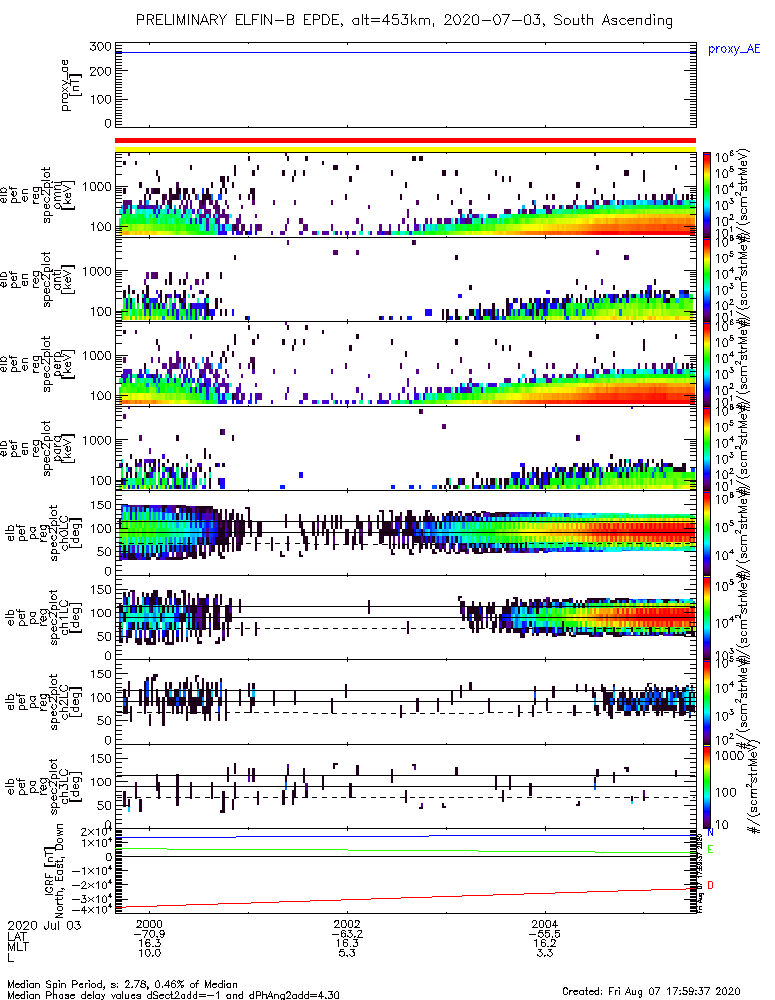This screenshot has width=775, height=1000.
Task: Click the omni energy spectrogram panel
Action: tap(405, 195)
